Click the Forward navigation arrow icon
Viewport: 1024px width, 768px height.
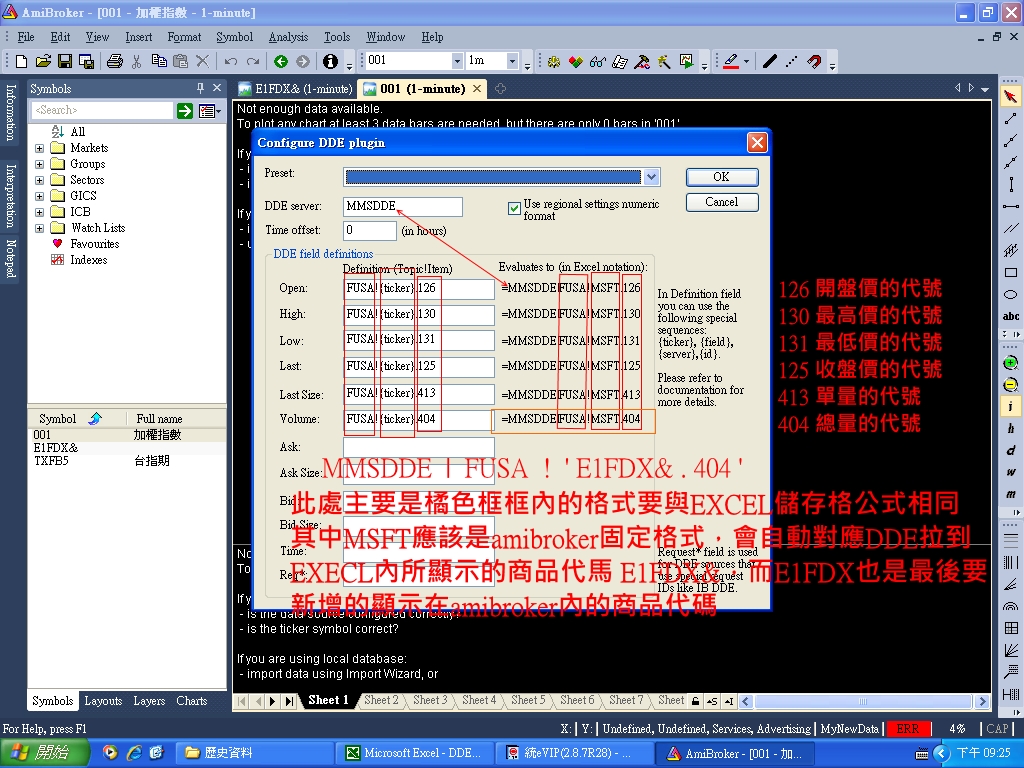point(302,61)
